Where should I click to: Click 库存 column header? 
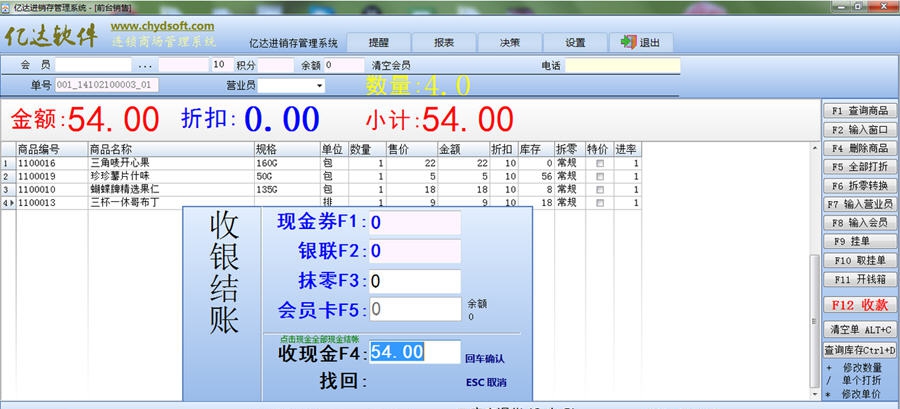click(536, 149)
